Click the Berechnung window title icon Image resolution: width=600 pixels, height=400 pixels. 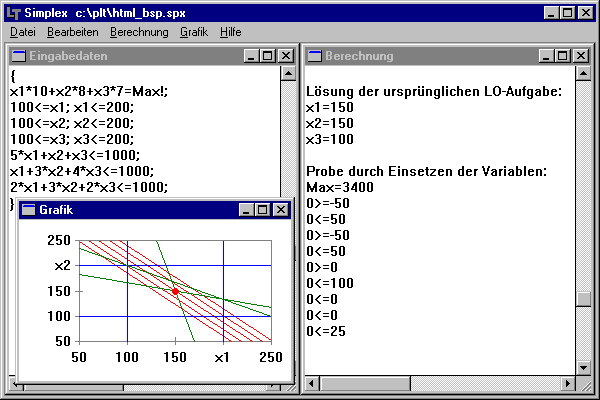(314, 56)
